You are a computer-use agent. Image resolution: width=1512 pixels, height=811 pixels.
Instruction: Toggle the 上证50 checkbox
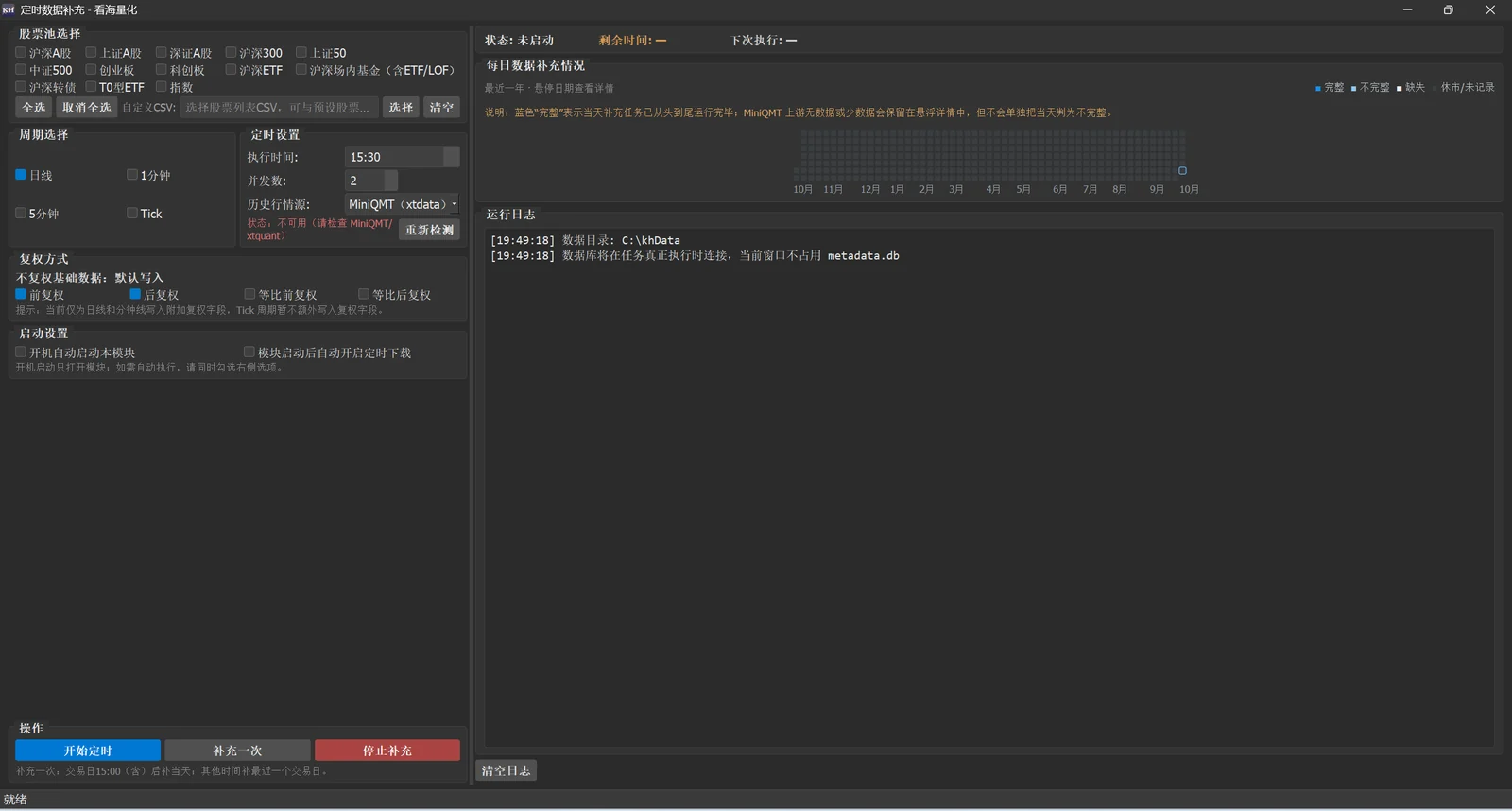pyautogui.click(x=301, y=53)
